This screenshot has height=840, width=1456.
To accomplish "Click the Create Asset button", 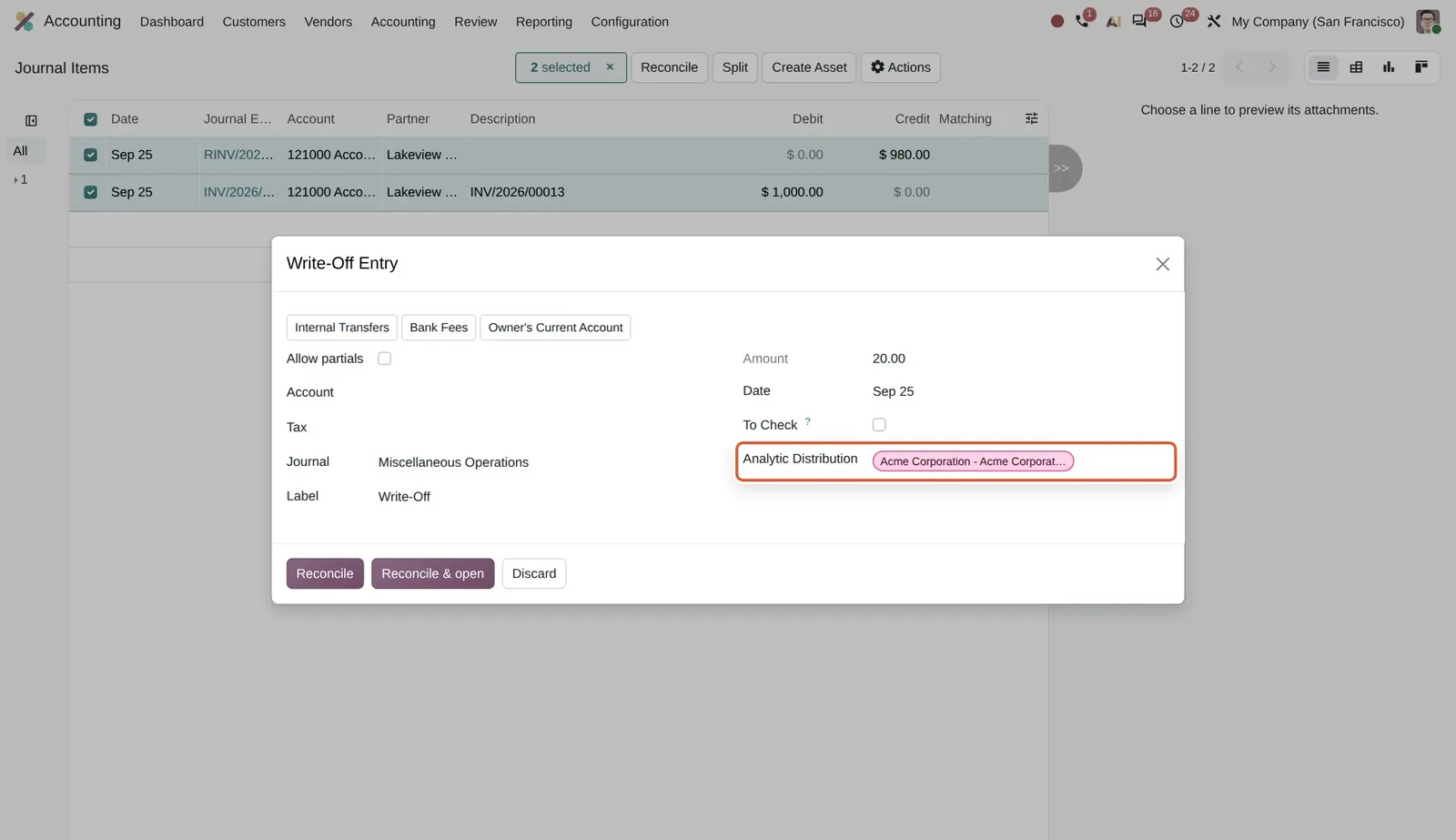I will tap(809, 67).
